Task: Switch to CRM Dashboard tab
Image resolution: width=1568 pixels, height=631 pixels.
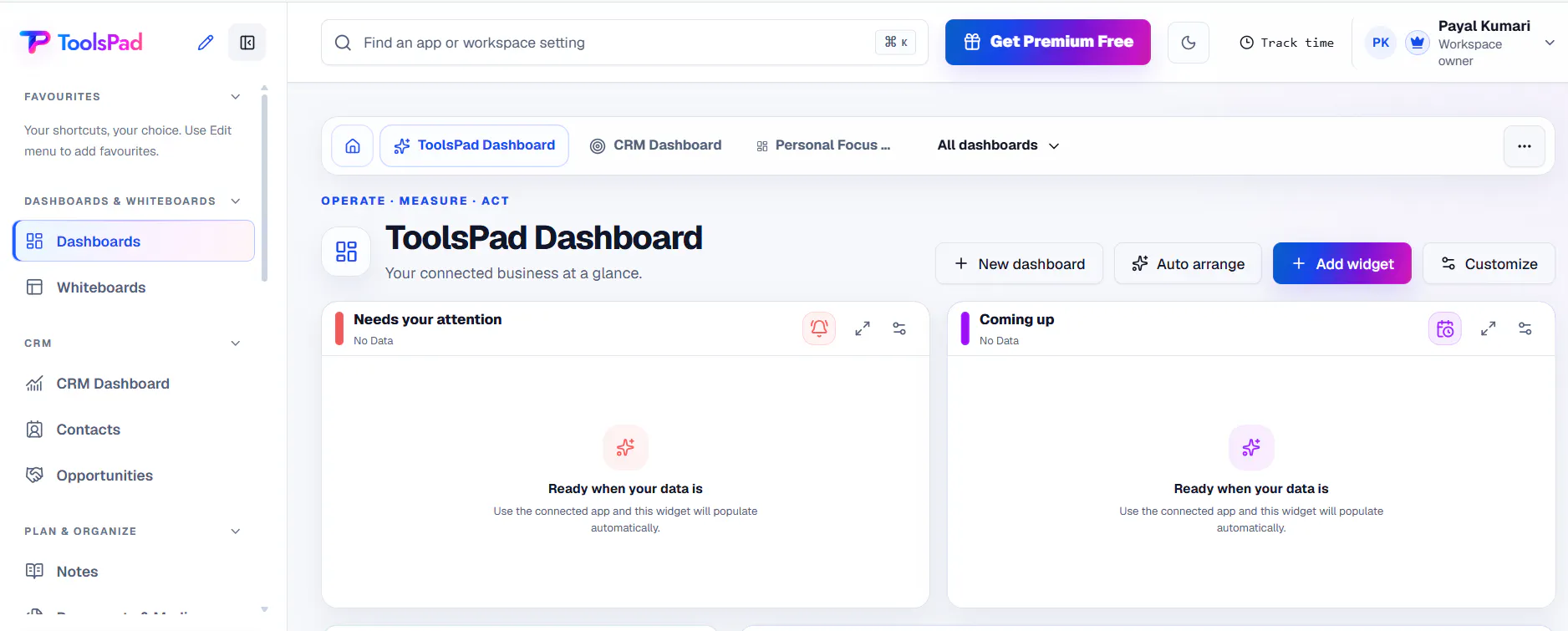Action: click(x=655, y=146)
